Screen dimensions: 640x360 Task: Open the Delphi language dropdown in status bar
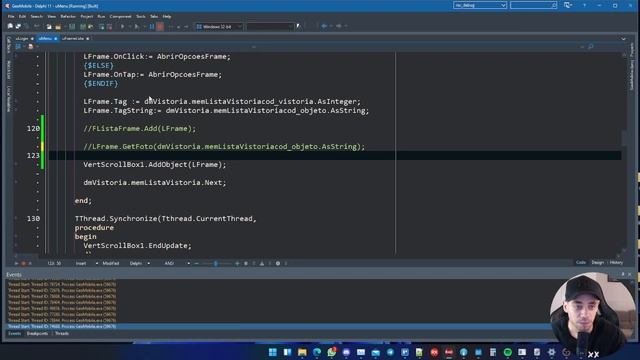click(140, 264)
